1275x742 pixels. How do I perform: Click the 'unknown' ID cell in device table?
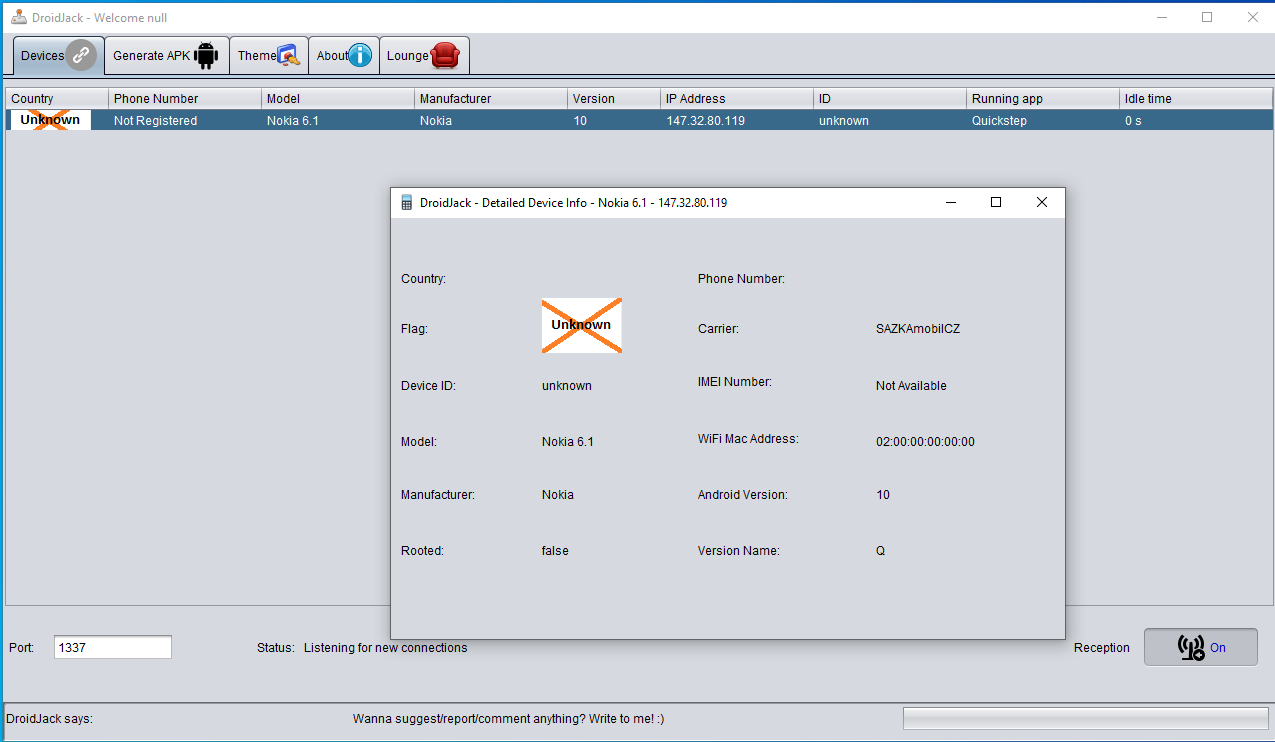[x=891, y=120]
